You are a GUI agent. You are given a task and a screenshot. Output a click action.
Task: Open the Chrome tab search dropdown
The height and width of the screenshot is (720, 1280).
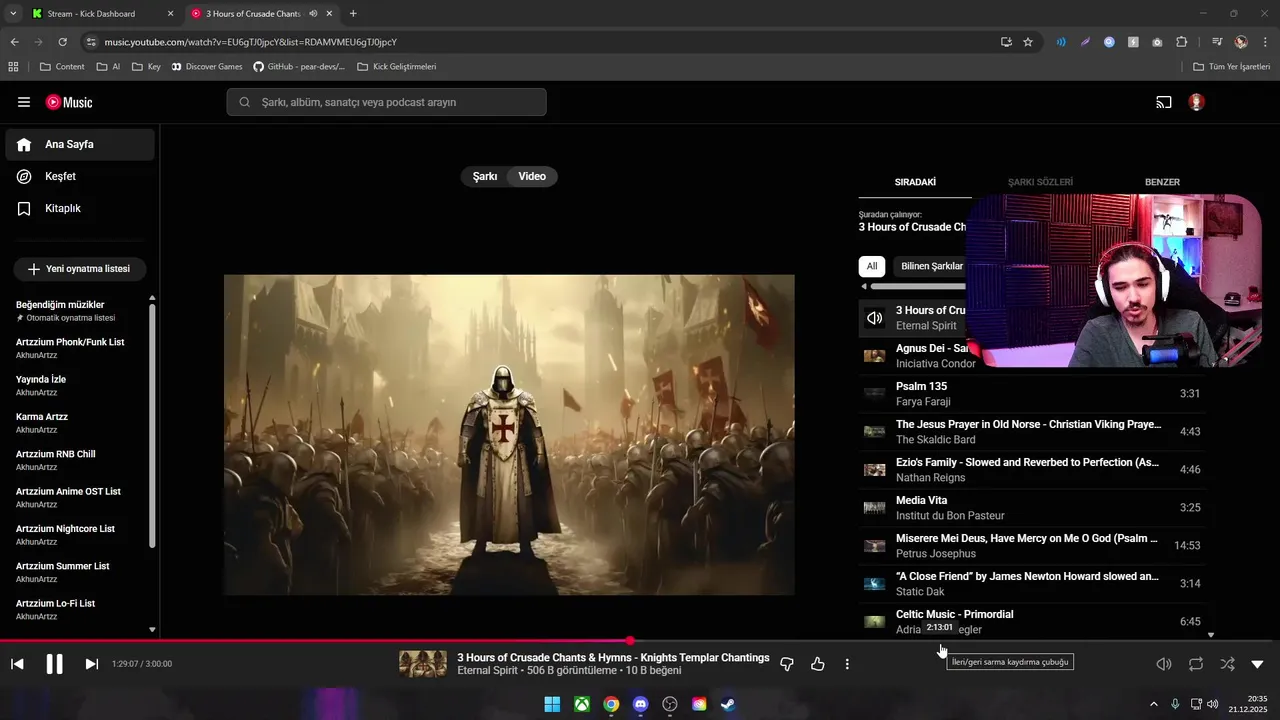point(13,14)
